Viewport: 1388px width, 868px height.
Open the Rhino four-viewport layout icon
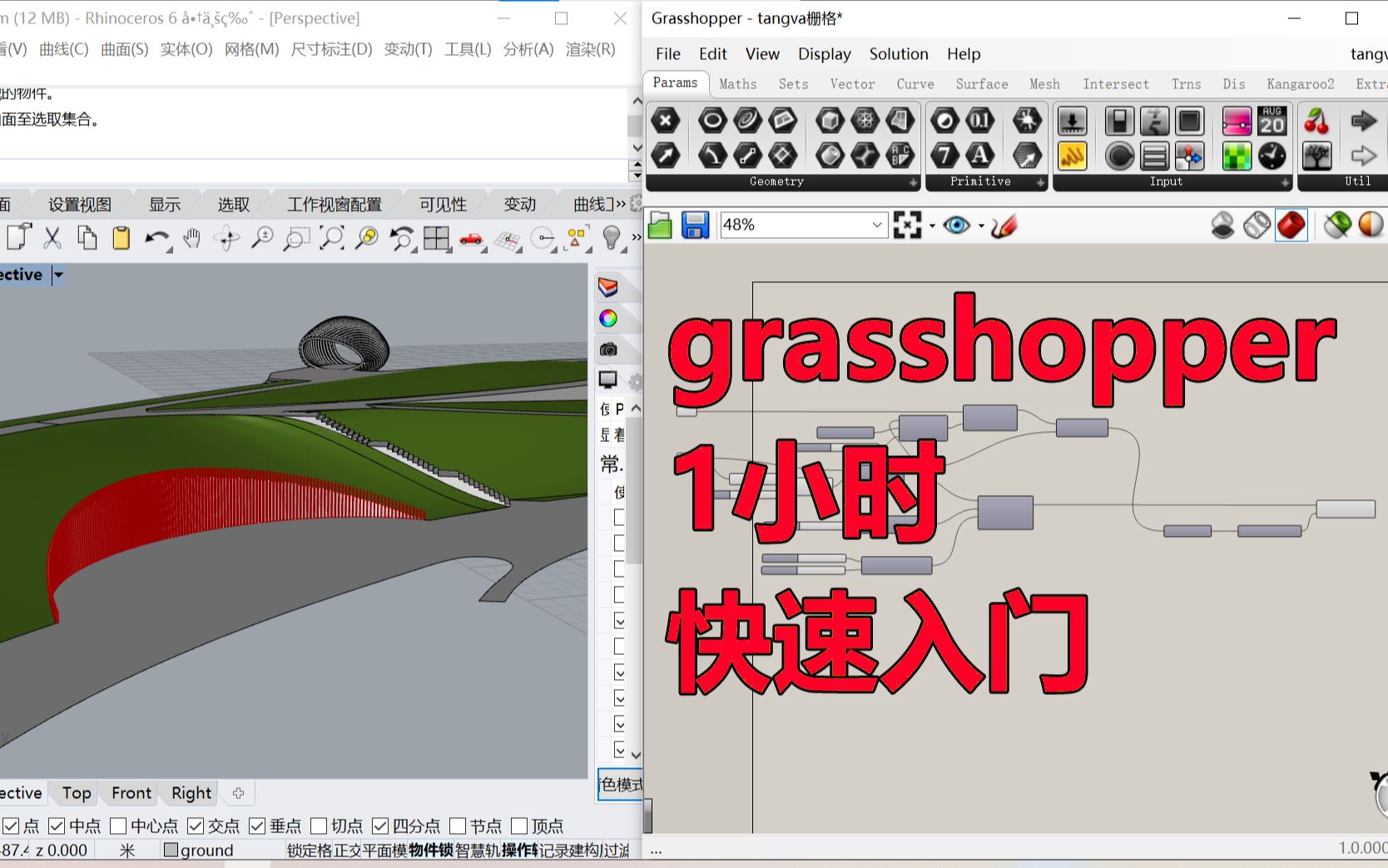[436, 238]
